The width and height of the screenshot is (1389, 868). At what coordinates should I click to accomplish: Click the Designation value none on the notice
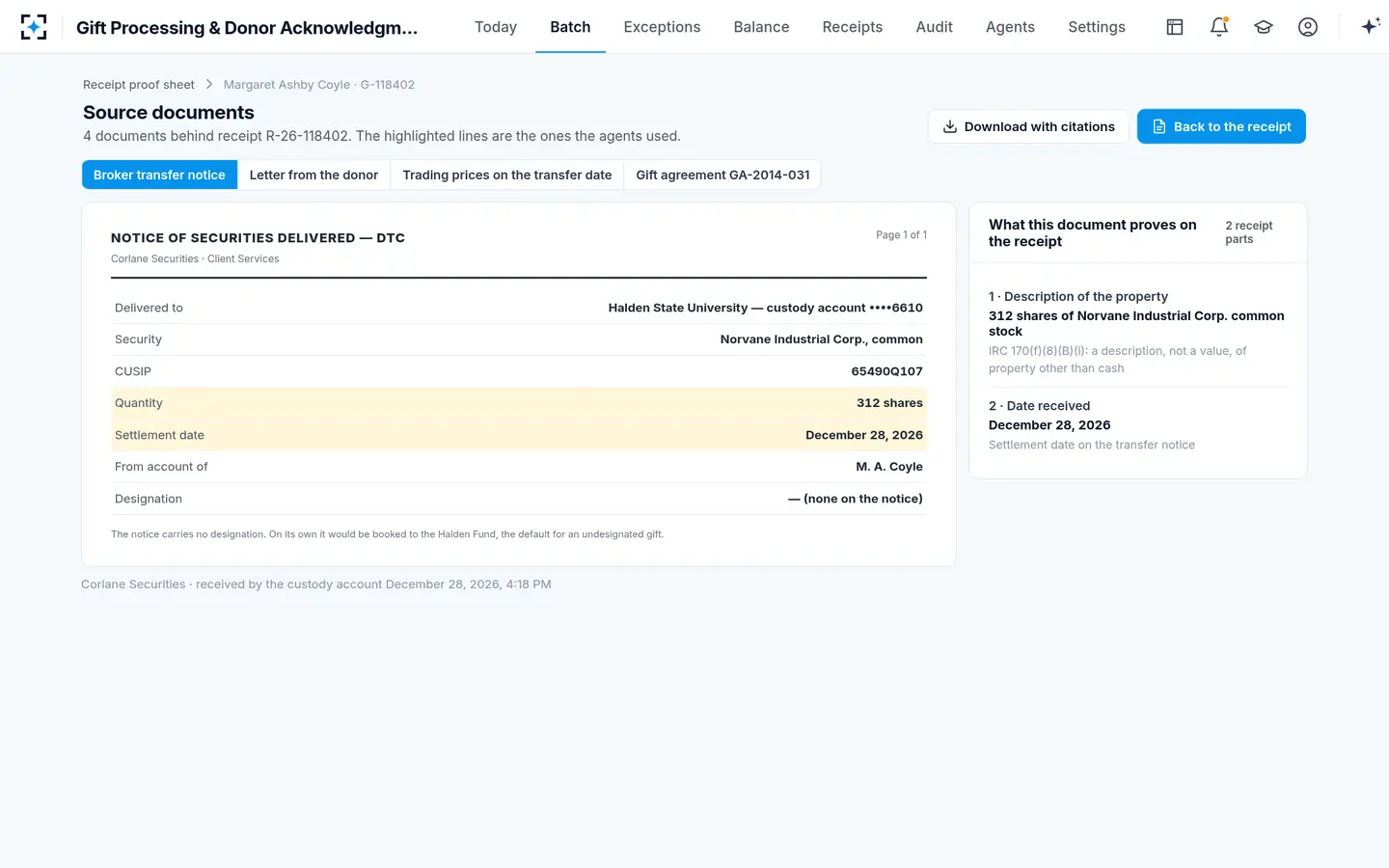coord(855,499)
